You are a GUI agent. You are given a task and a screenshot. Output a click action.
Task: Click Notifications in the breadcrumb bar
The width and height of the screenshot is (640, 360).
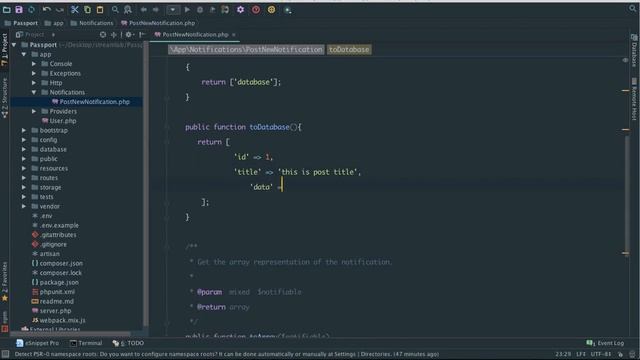click(92, 23)
